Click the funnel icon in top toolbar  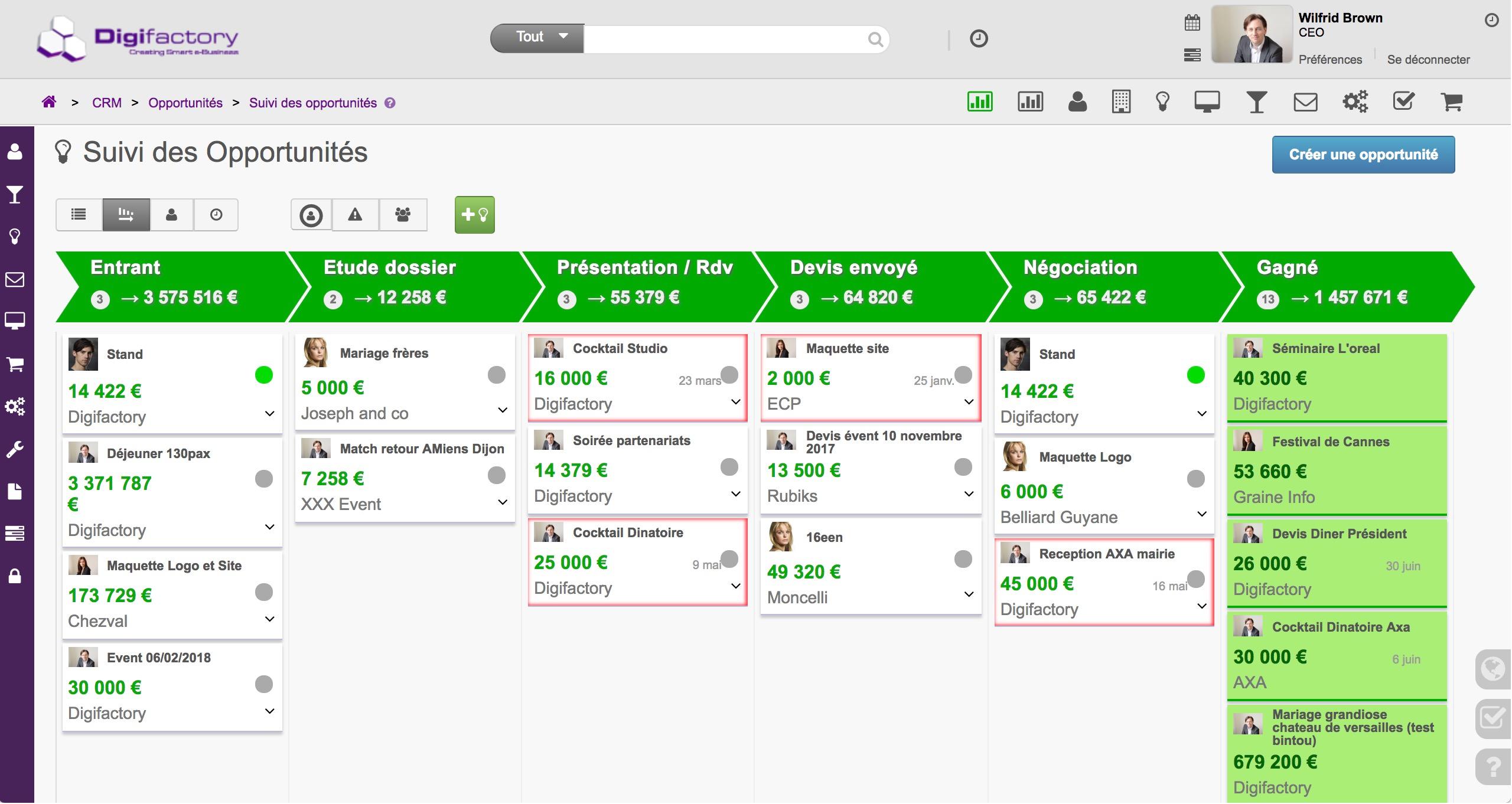[1256, 102]
